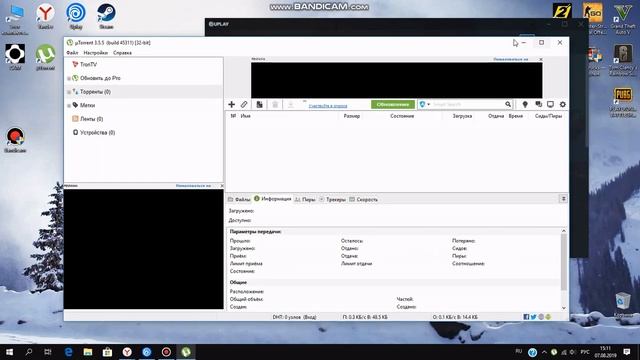
Task: Close the top banner ad
Action: tap(541, 59)
